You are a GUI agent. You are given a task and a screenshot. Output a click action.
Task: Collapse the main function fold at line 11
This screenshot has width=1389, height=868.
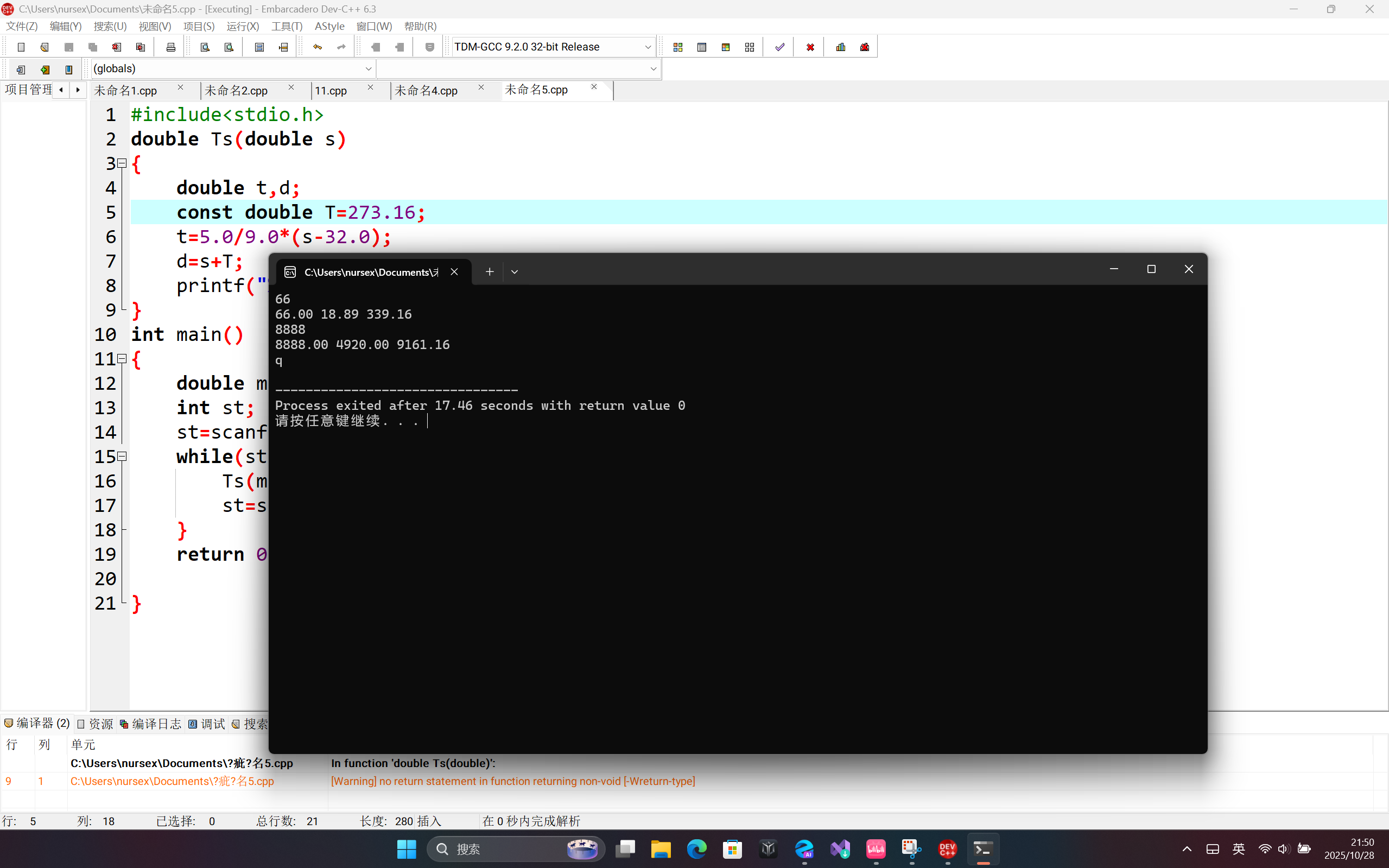[x=122, y=359]
